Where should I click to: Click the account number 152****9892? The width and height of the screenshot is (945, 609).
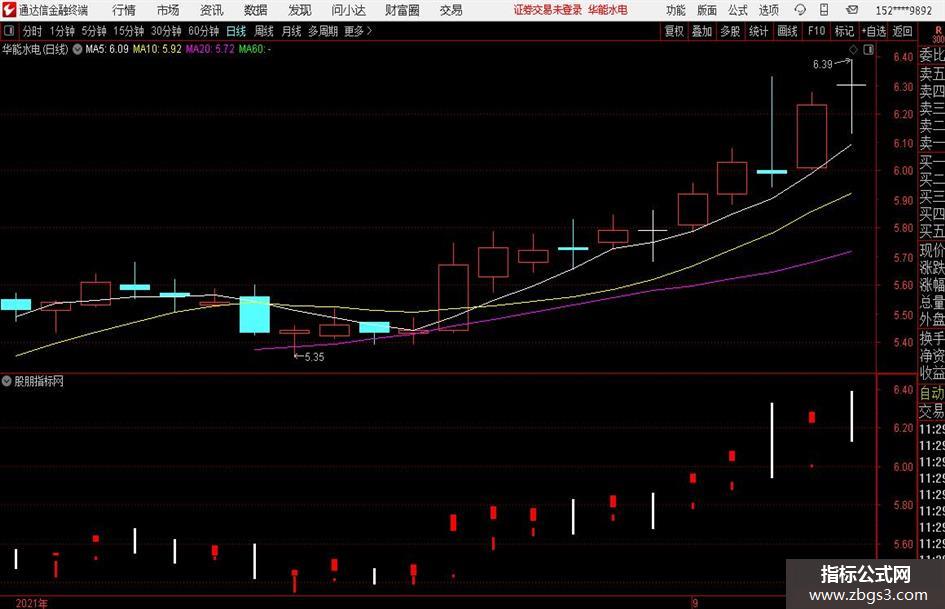point(903,10)
